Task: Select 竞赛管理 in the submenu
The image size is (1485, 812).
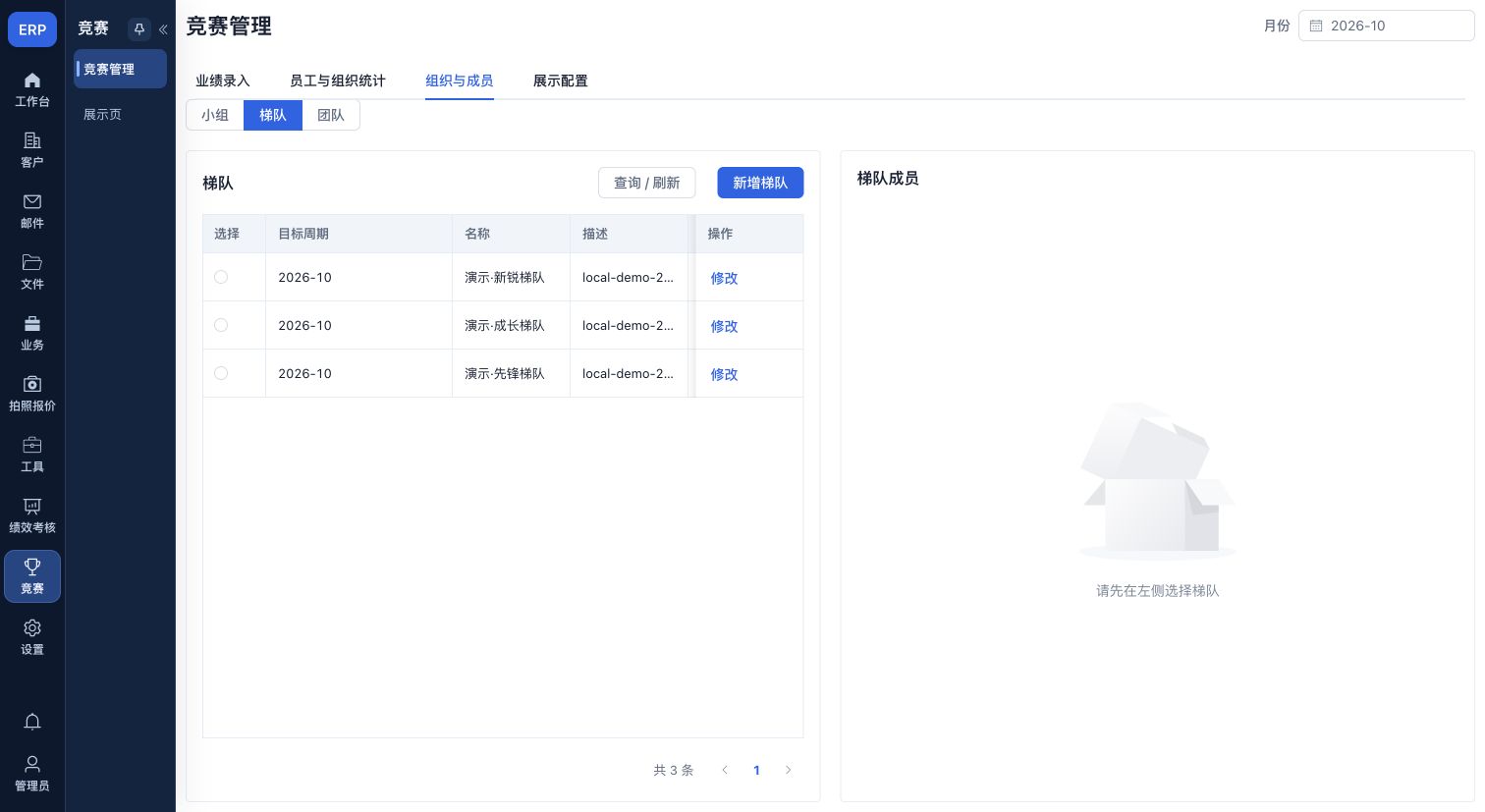Action: tap(120, 69)
